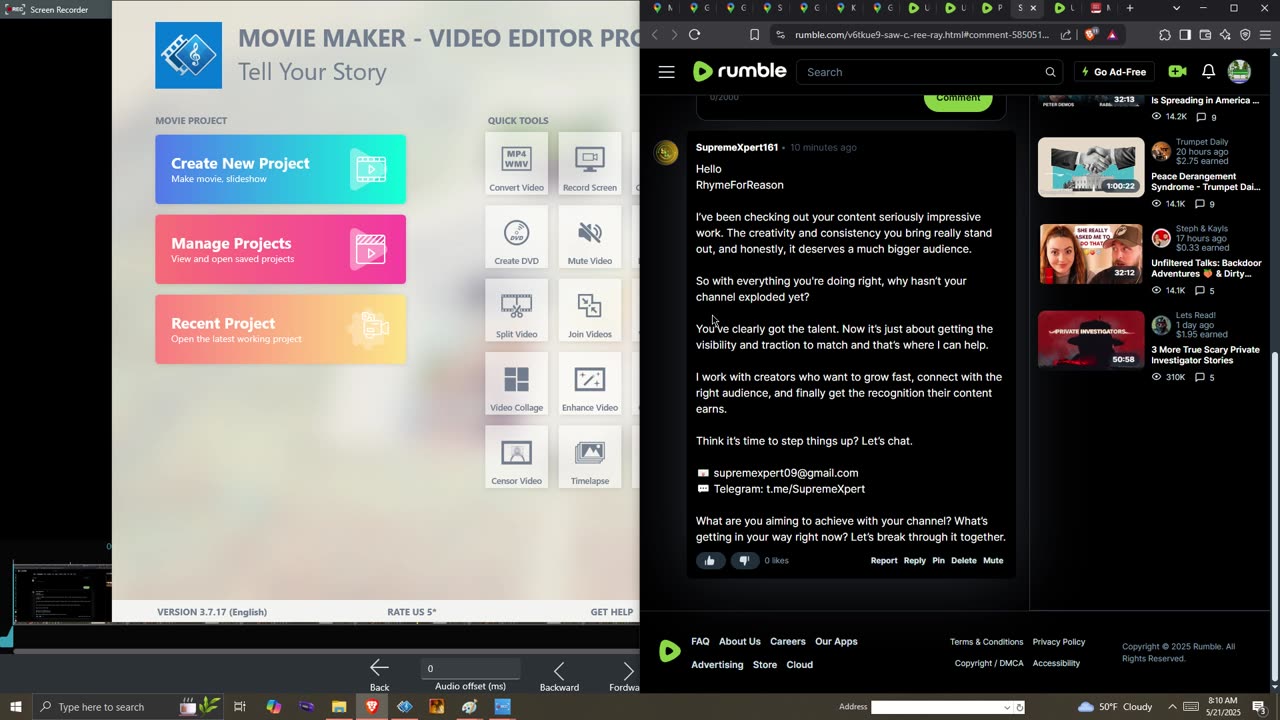
Task: Open the Create DVD tool
Action: pos(517,237)
